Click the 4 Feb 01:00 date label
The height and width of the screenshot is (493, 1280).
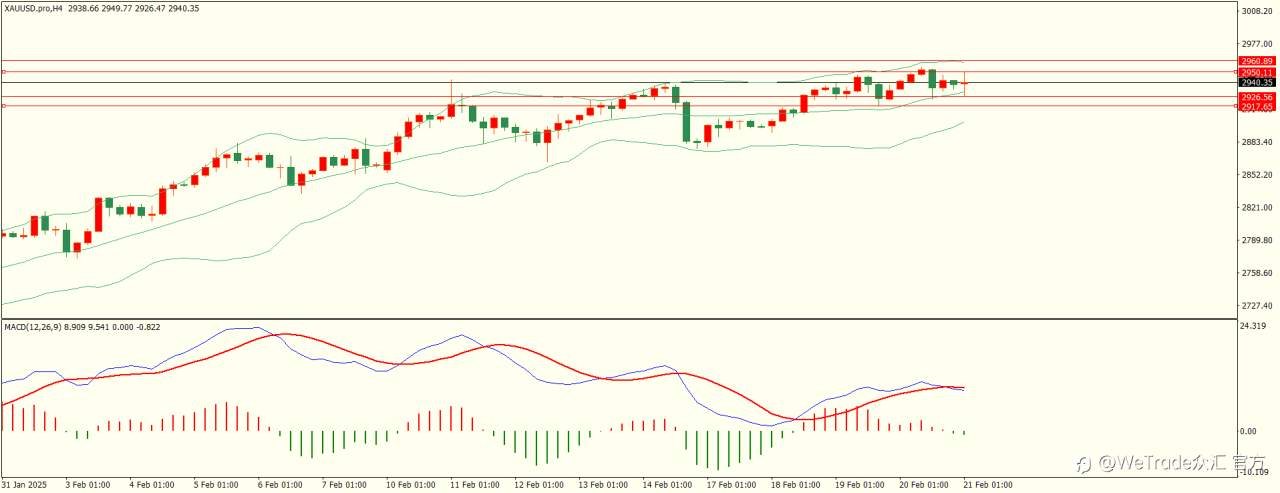152,485
